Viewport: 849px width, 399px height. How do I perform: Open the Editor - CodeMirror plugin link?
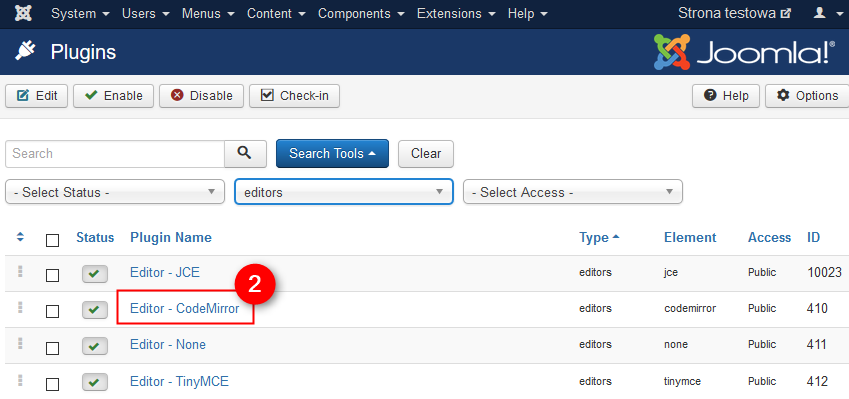tap(185, 309)
